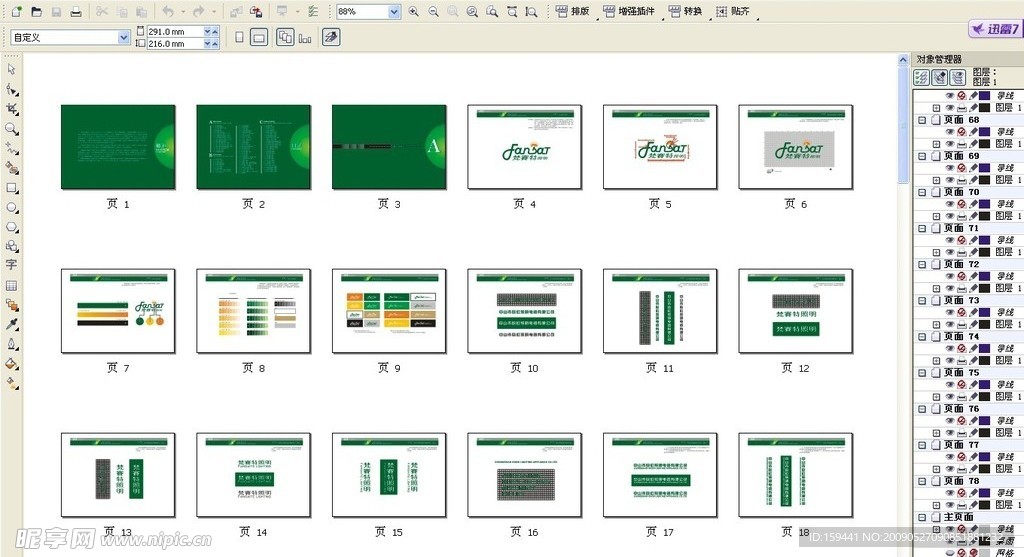Print the document
1024x557 pixels.
[x=76, y=12]
